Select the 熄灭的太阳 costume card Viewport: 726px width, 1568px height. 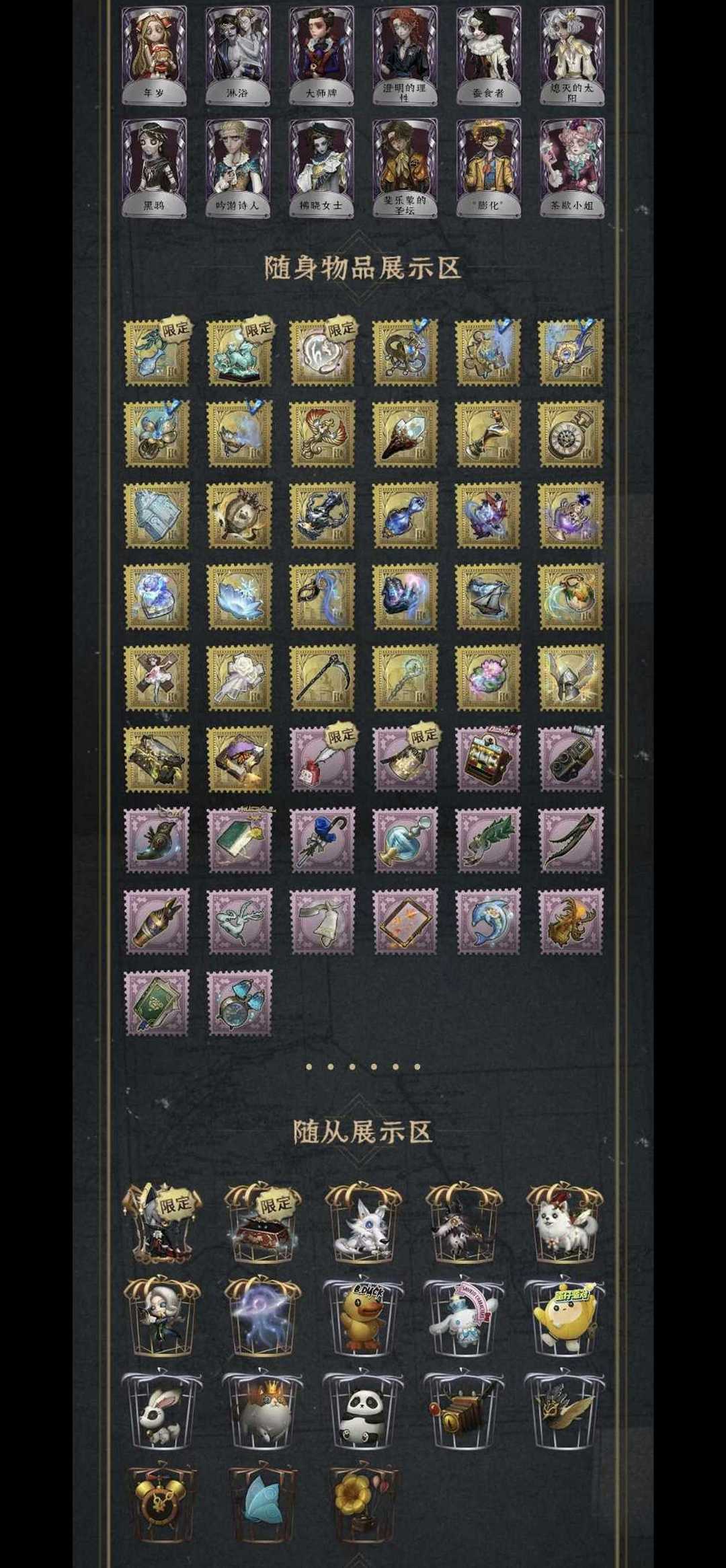pos(572,57)
